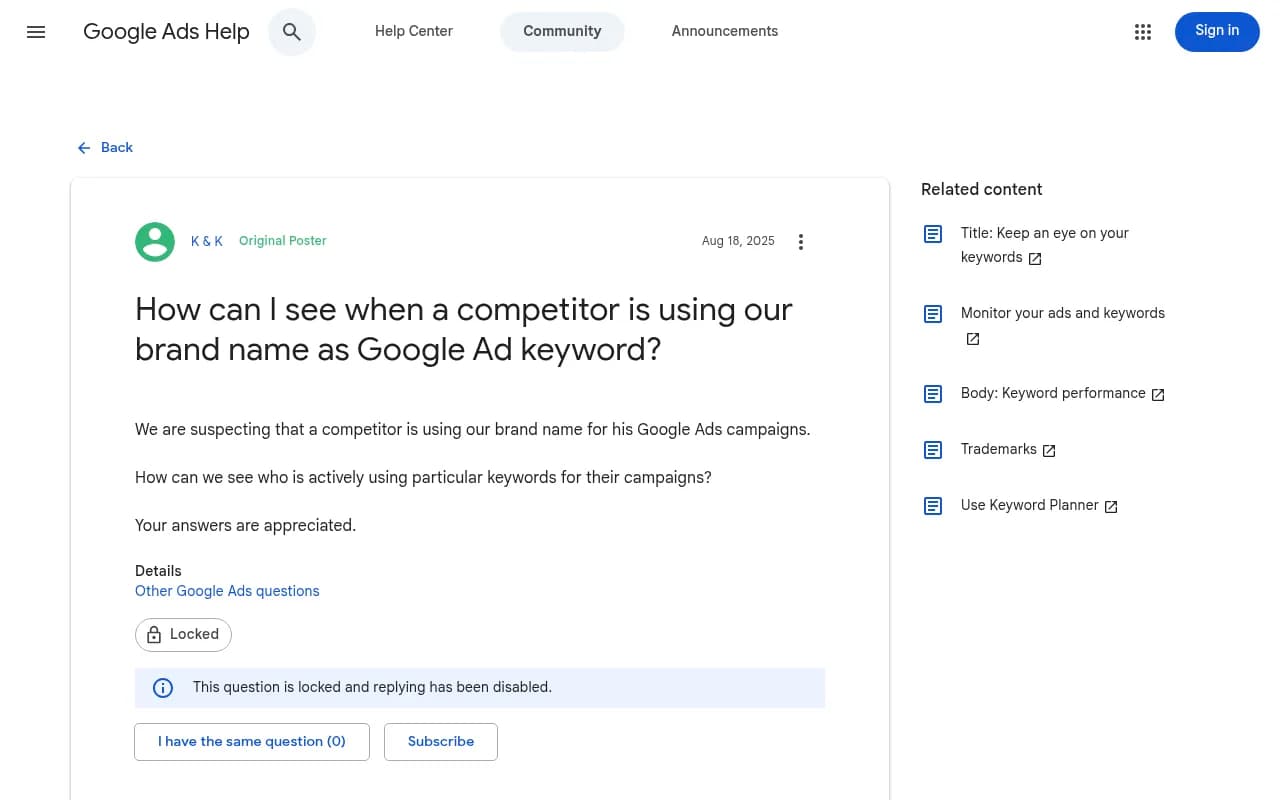Click external-link icon after Use Keyword Planner
The width and height of the screenshot is (1280, 800).
coord(1111,507)
